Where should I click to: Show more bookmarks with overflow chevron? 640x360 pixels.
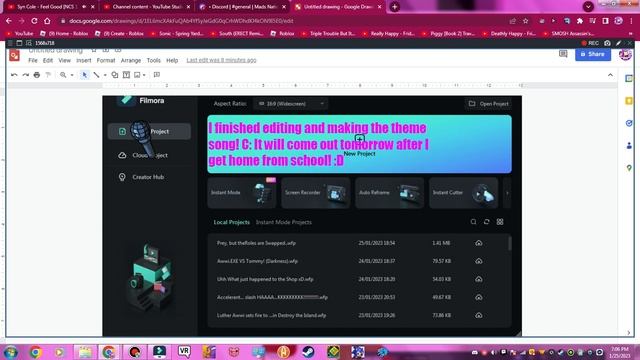pyautogui.click(x=631, y=33)
